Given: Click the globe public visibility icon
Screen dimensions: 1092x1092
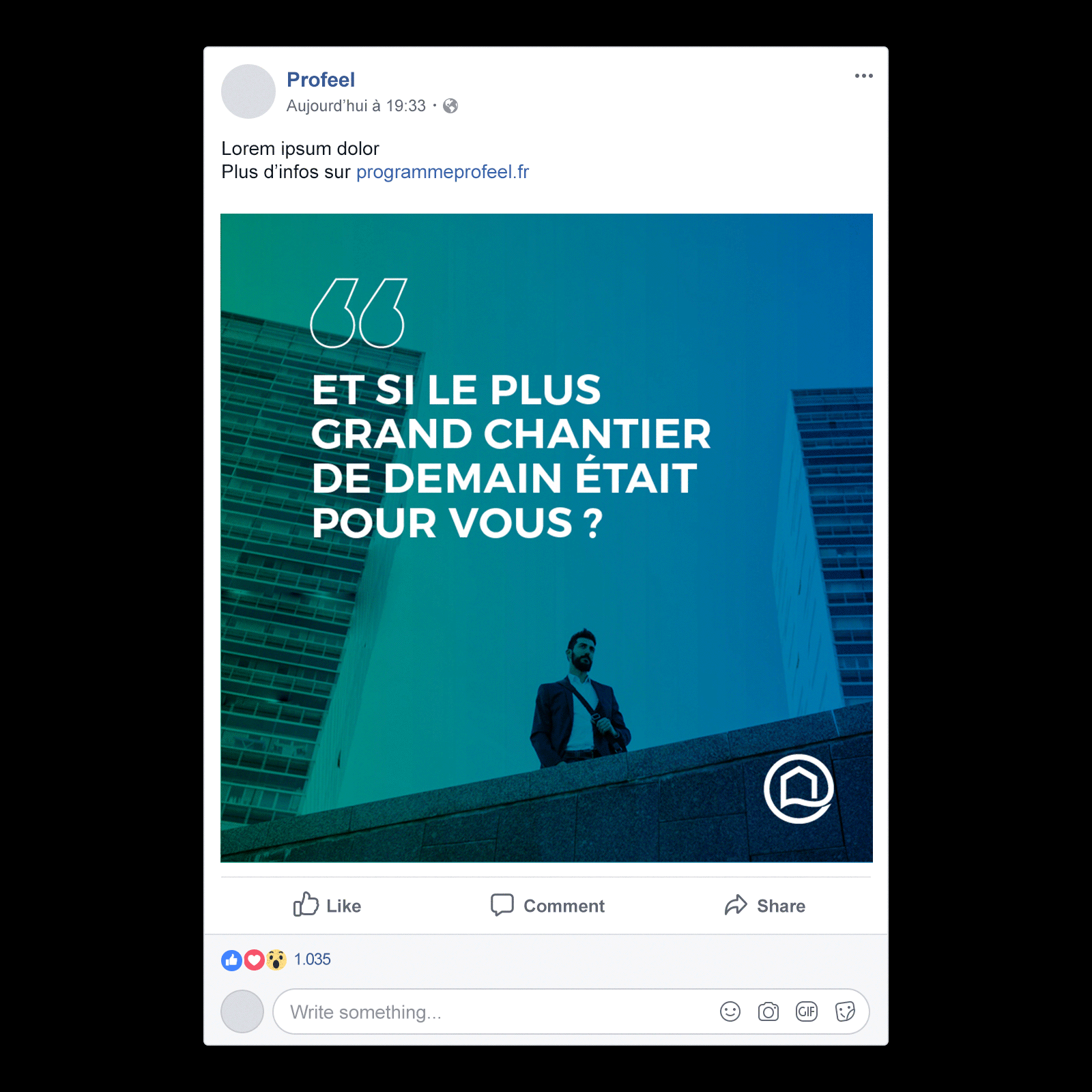Looking at the screenshot, I should (x=450, y=106).
